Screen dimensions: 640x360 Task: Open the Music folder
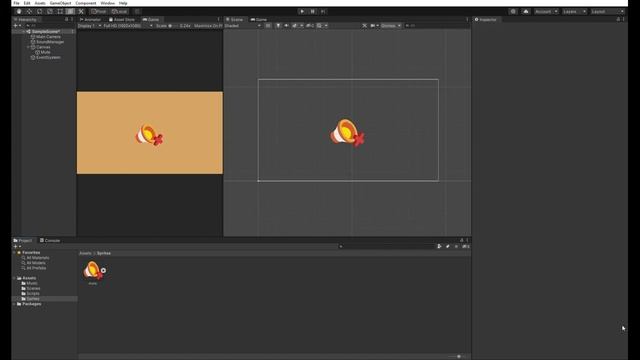click(x=31, y=283)
